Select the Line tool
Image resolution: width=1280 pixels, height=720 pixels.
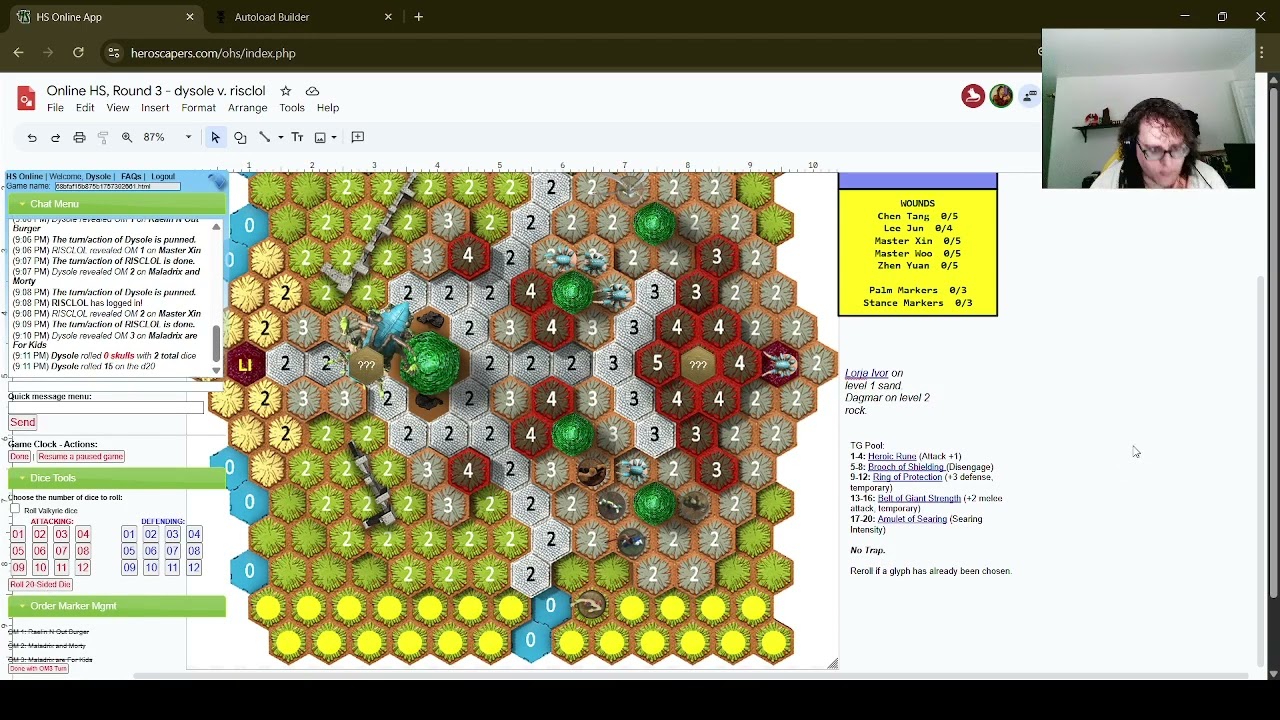coord(264,137)
